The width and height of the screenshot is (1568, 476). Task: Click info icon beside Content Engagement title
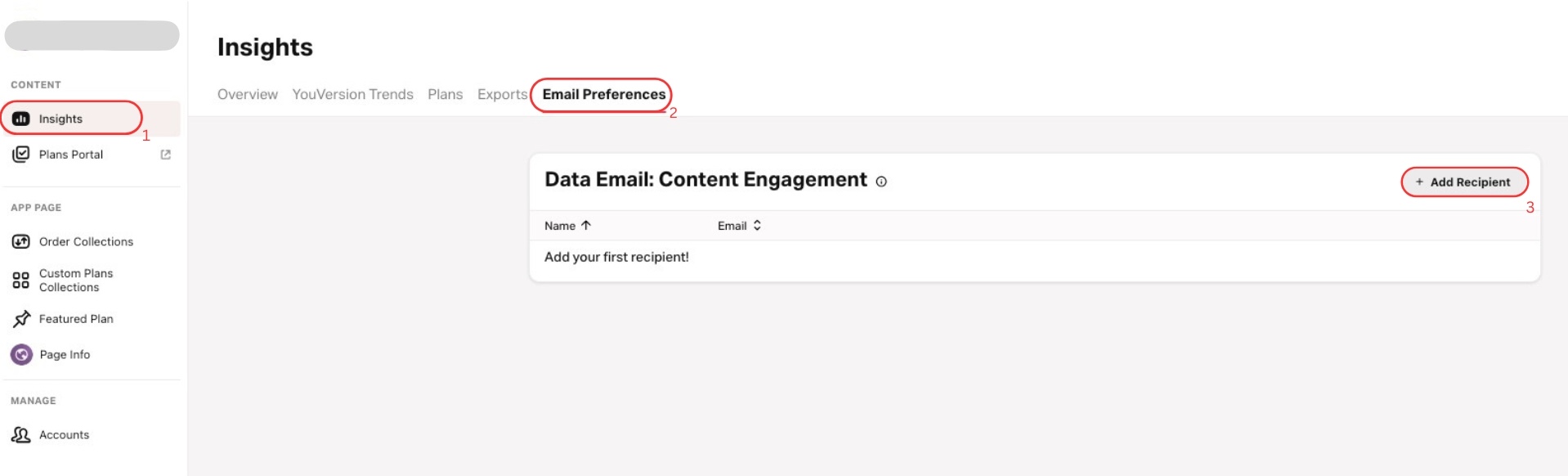pyautogui.click(x=881, y=182)
